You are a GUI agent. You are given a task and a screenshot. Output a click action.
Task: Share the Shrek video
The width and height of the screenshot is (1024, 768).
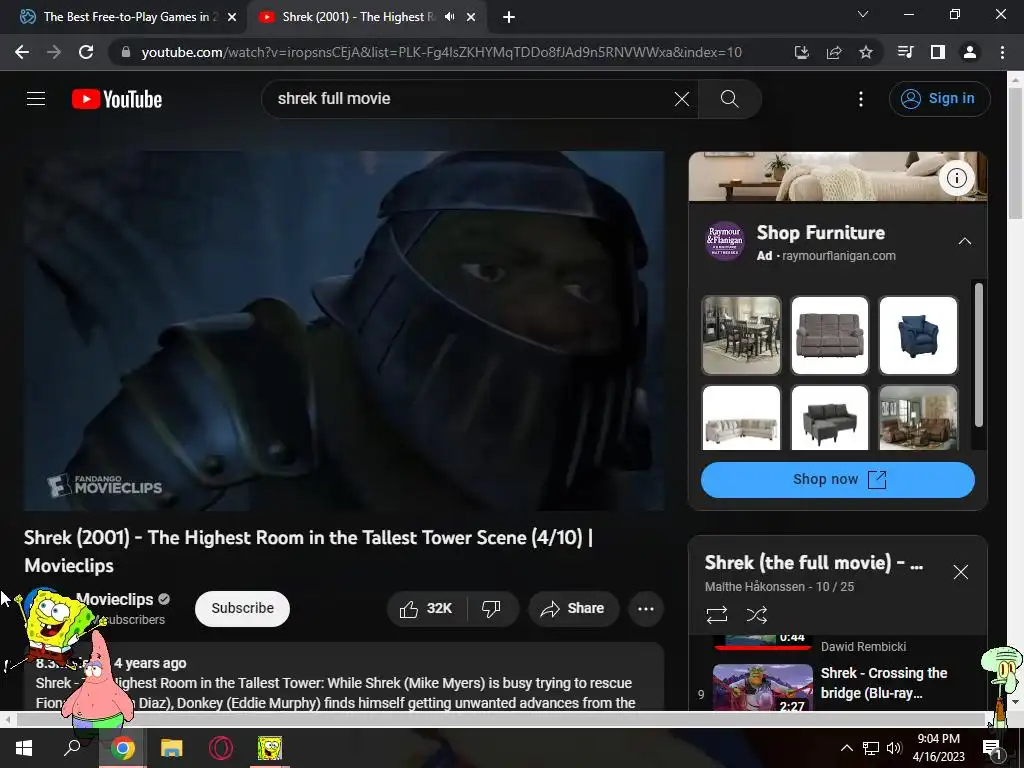[x=572, y=609]
